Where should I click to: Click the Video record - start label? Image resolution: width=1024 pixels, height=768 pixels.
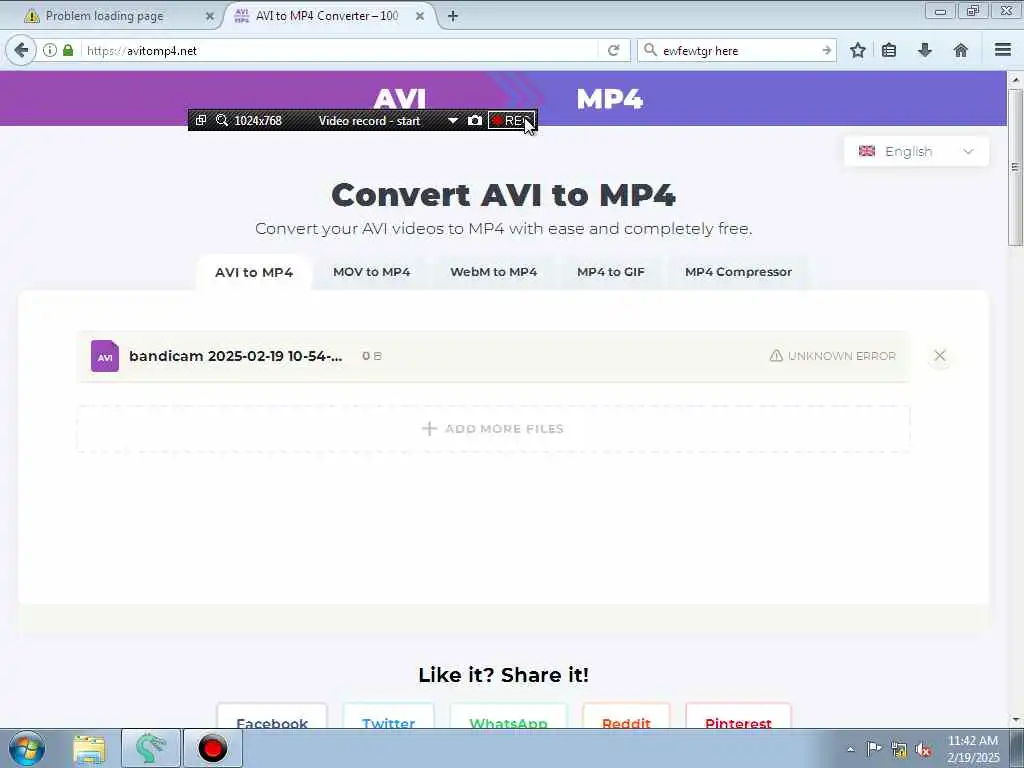pyautogui.click(x=369, y=121)
